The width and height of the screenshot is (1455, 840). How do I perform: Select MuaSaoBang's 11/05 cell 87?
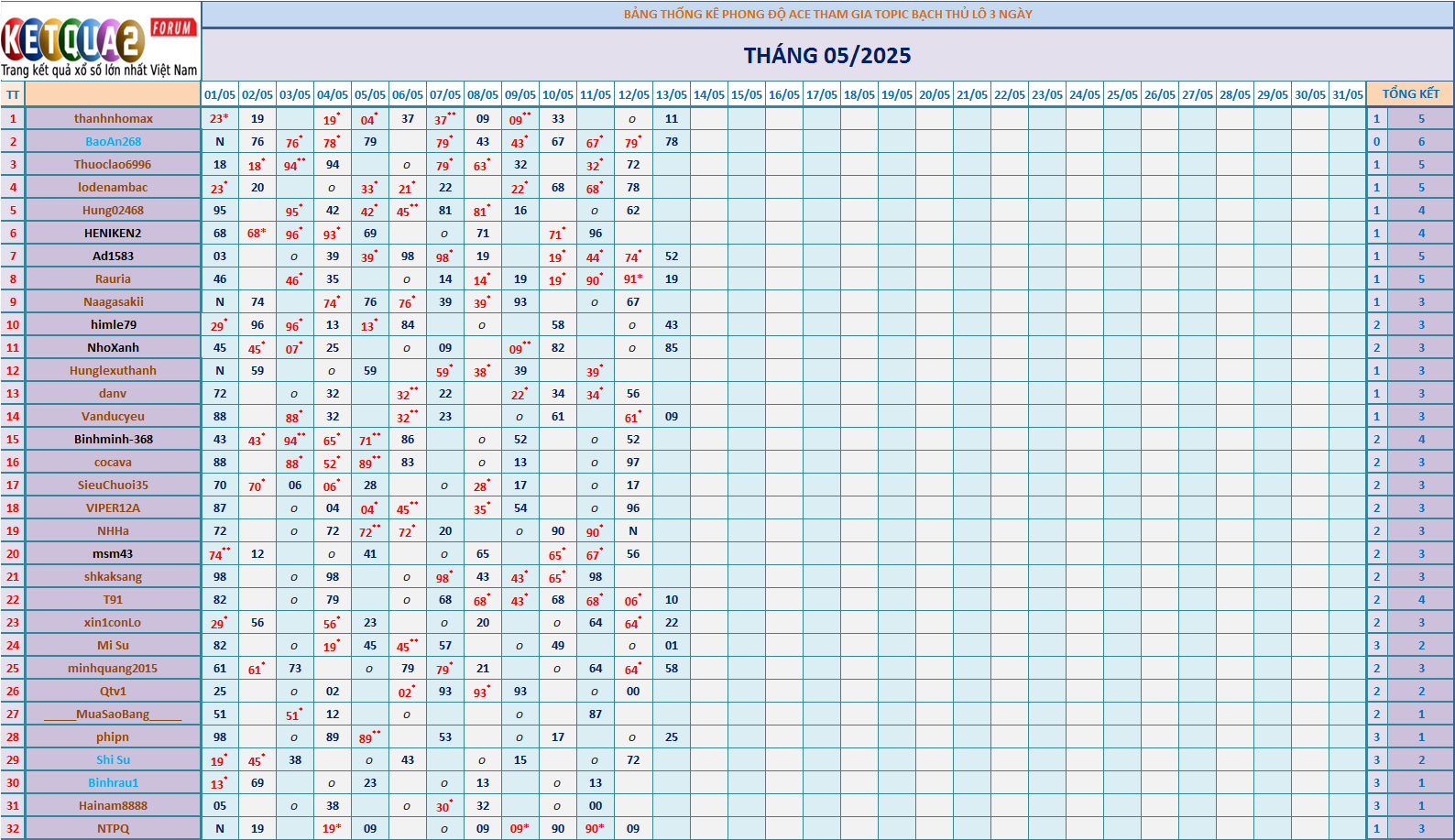click(596, 714)
